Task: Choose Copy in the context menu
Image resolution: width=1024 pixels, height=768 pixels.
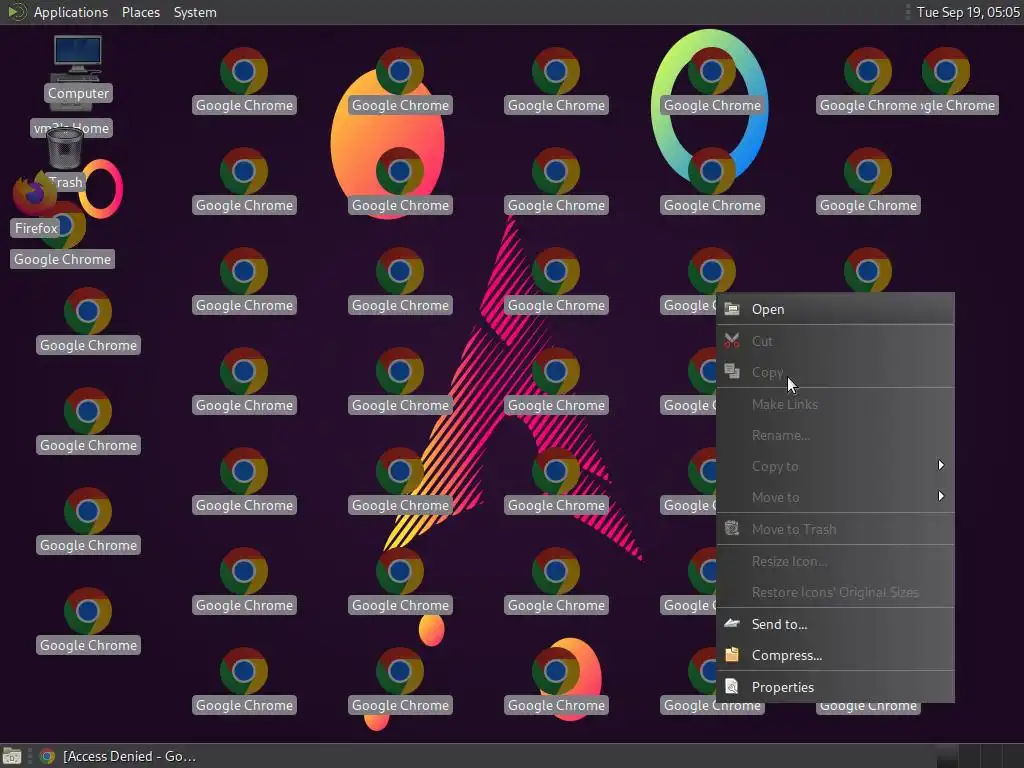Action: (x=835, y=372)
